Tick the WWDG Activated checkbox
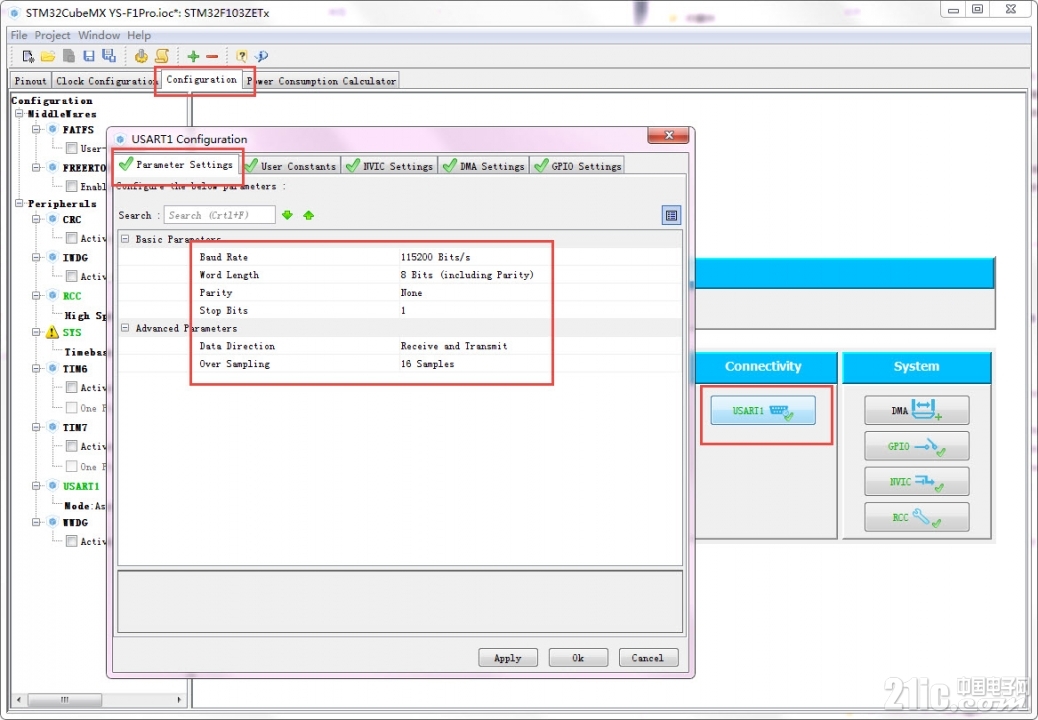Viewport: 1038px width, 720px height. pyautogui.click(x=71, y=541)
